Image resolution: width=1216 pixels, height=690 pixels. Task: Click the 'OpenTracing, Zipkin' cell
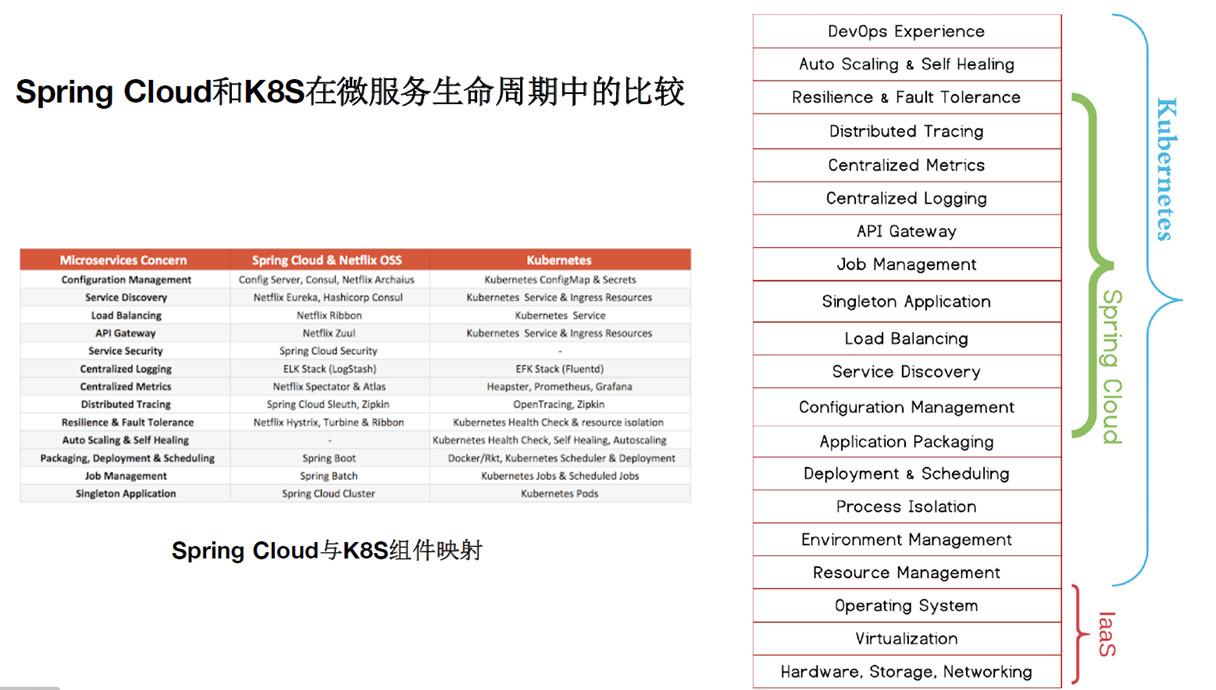click(x=559, y=405)
